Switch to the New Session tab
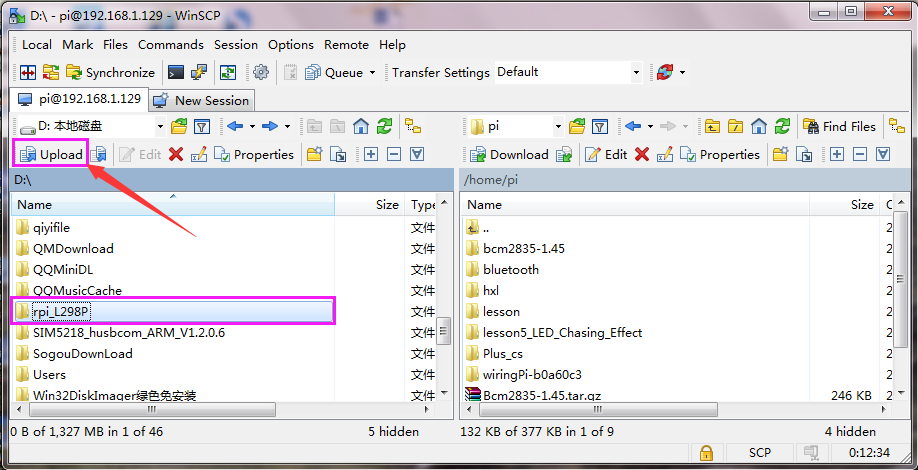The height and width of the screenshot is (470, 918). 202,101
